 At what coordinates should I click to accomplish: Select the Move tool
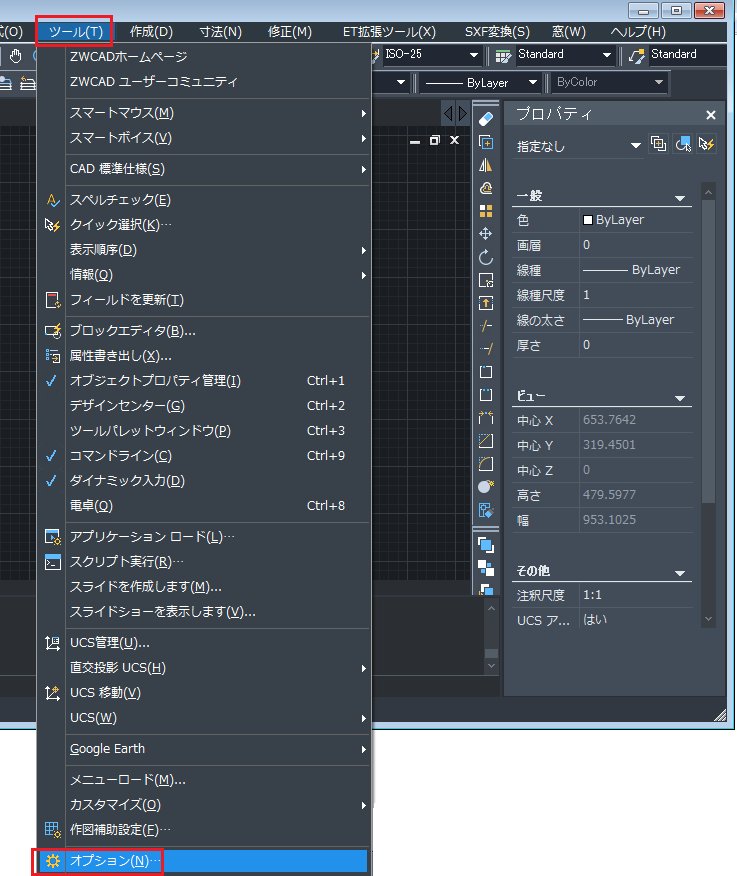pyautogui.click(x=486, y=234)
